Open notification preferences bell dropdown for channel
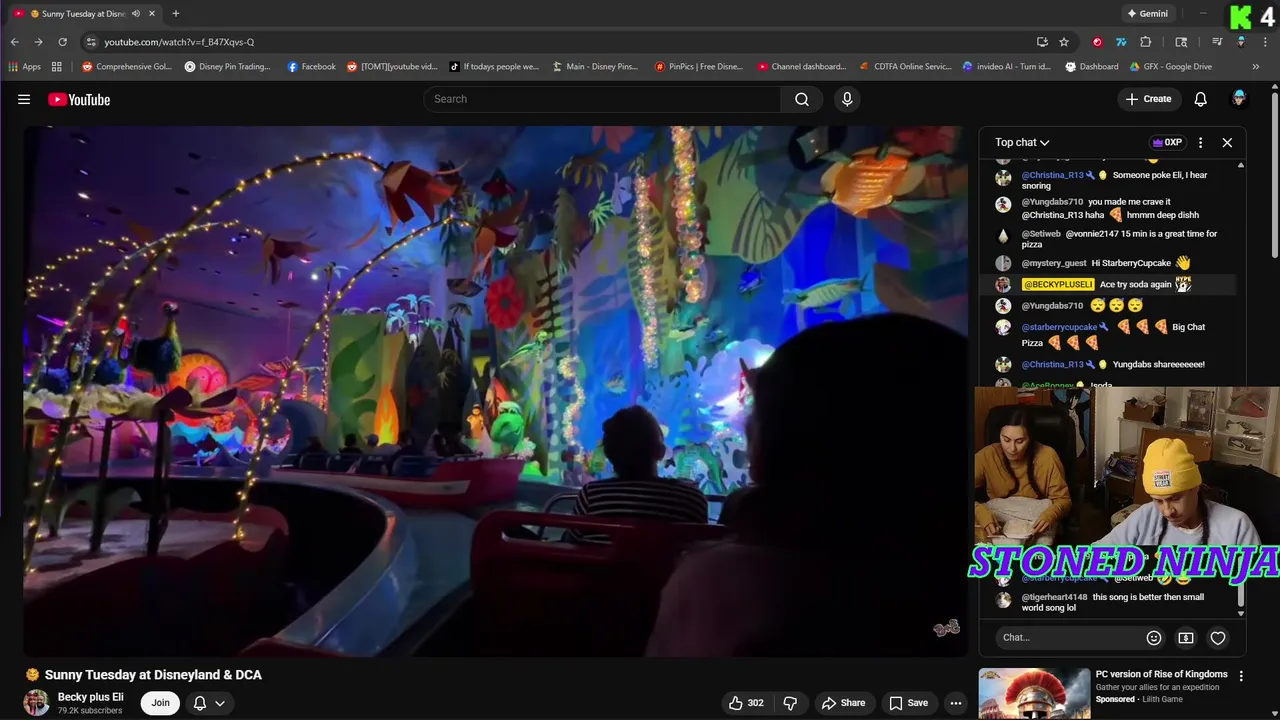Image resolution: width=1280 pixels, height=720 pixels. click(209, 703)
